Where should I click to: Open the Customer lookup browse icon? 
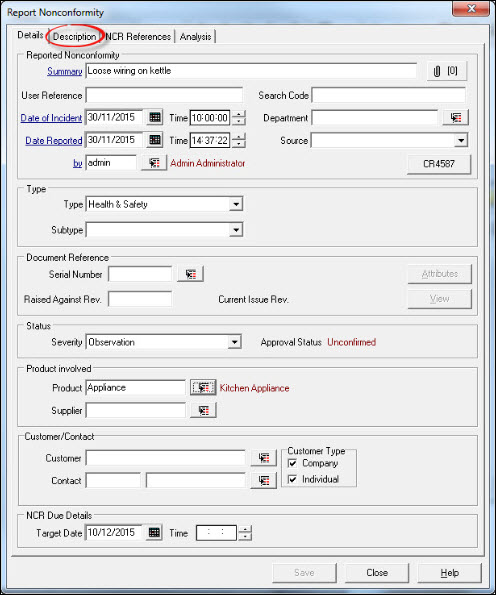[x=263, y=458]
